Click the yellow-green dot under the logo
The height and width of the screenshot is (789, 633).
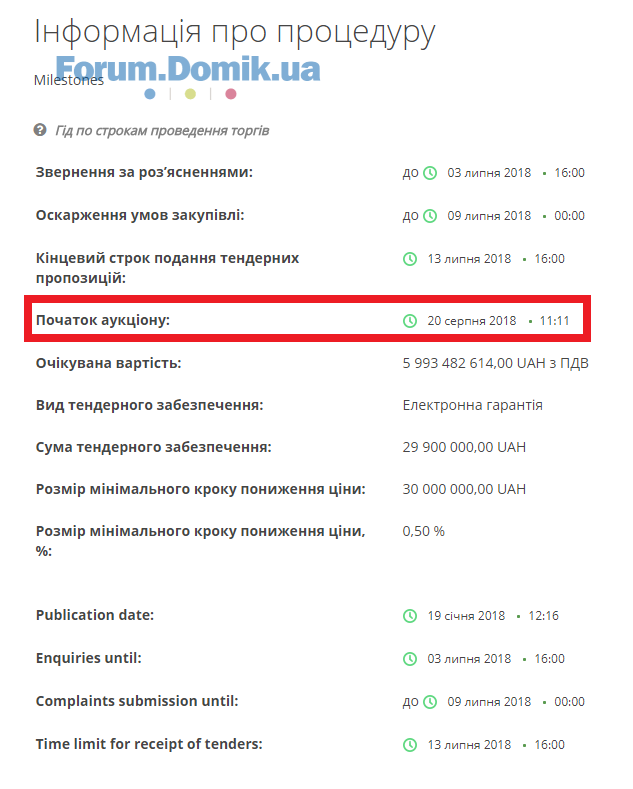click(190, 94)
